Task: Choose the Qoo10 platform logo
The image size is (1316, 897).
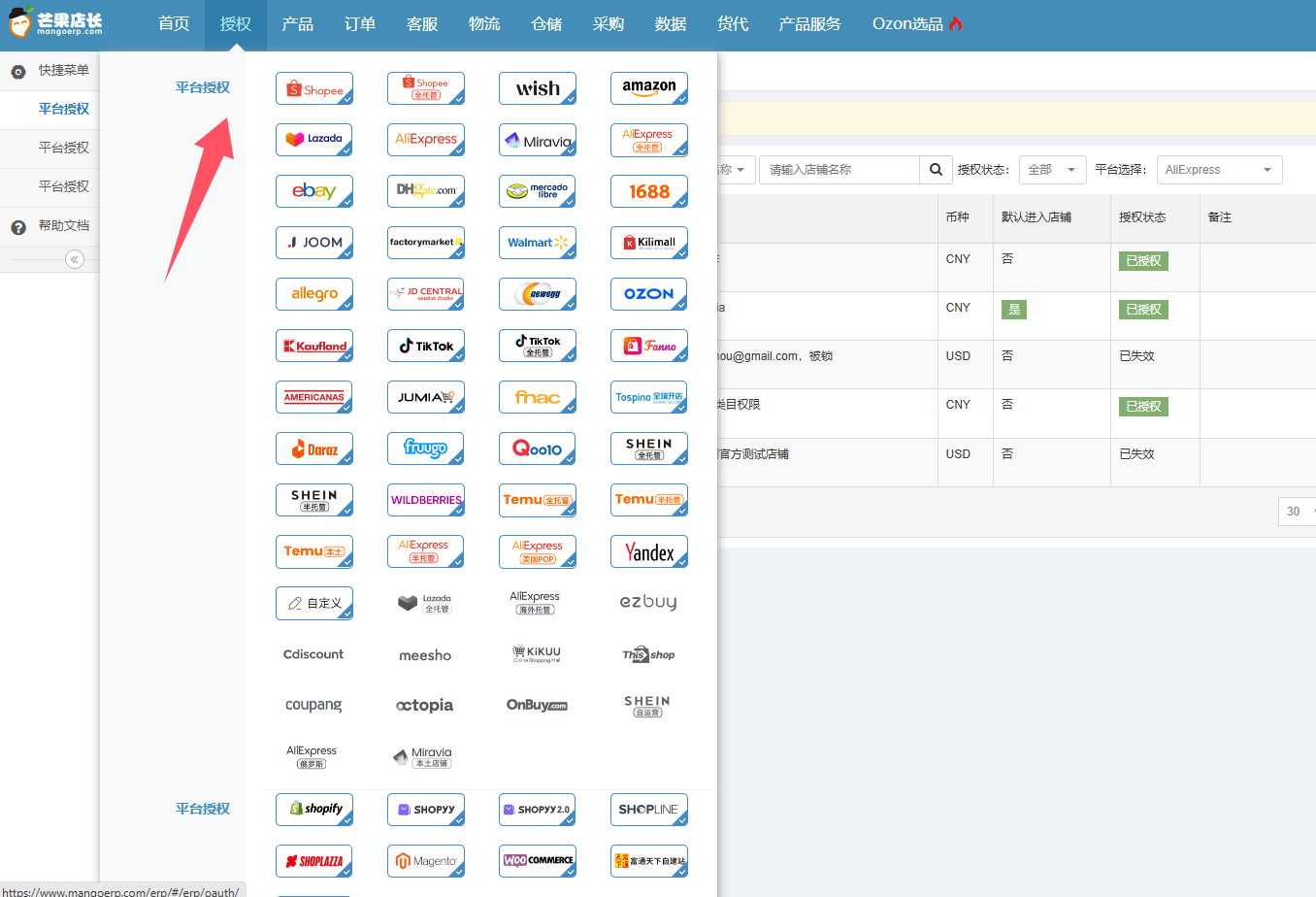Action: (x=538, y=448)
